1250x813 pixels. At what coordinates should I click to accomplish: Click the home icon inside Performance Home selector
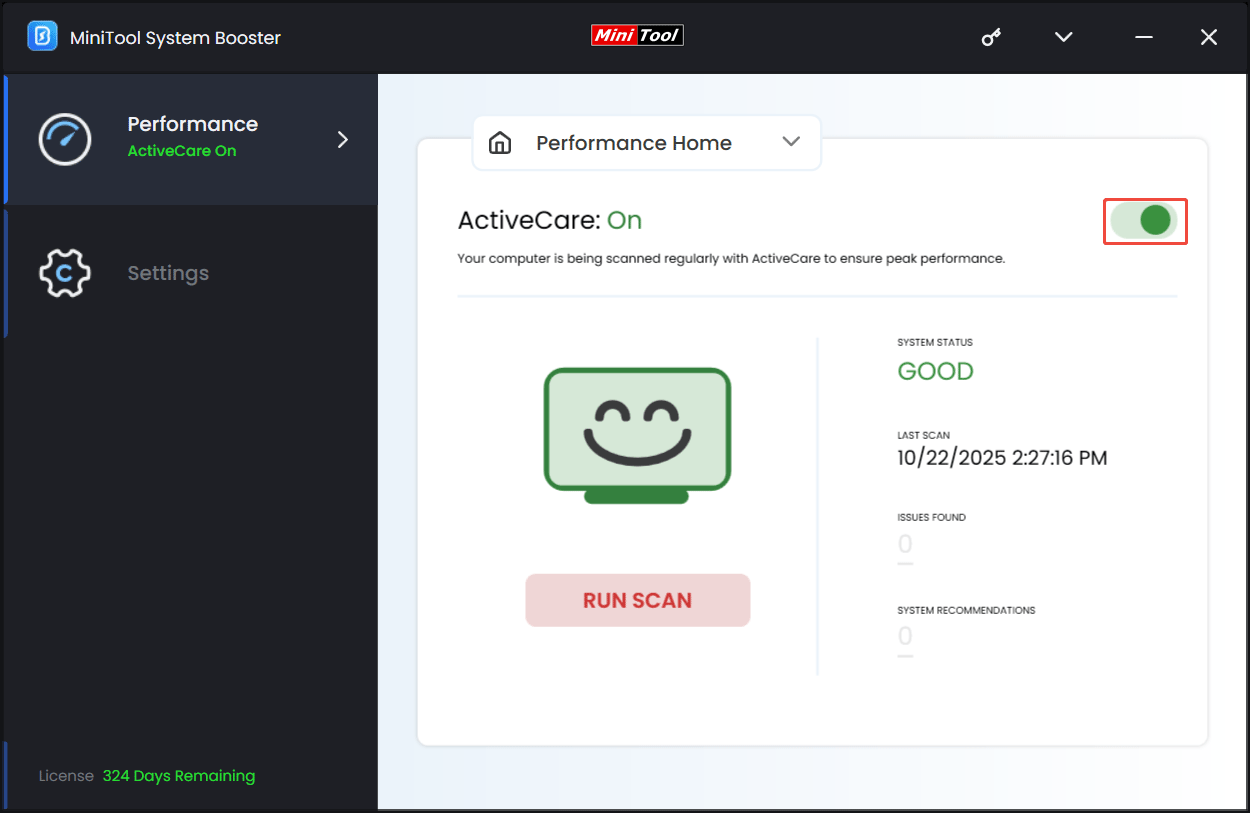[x=500, y=142]
